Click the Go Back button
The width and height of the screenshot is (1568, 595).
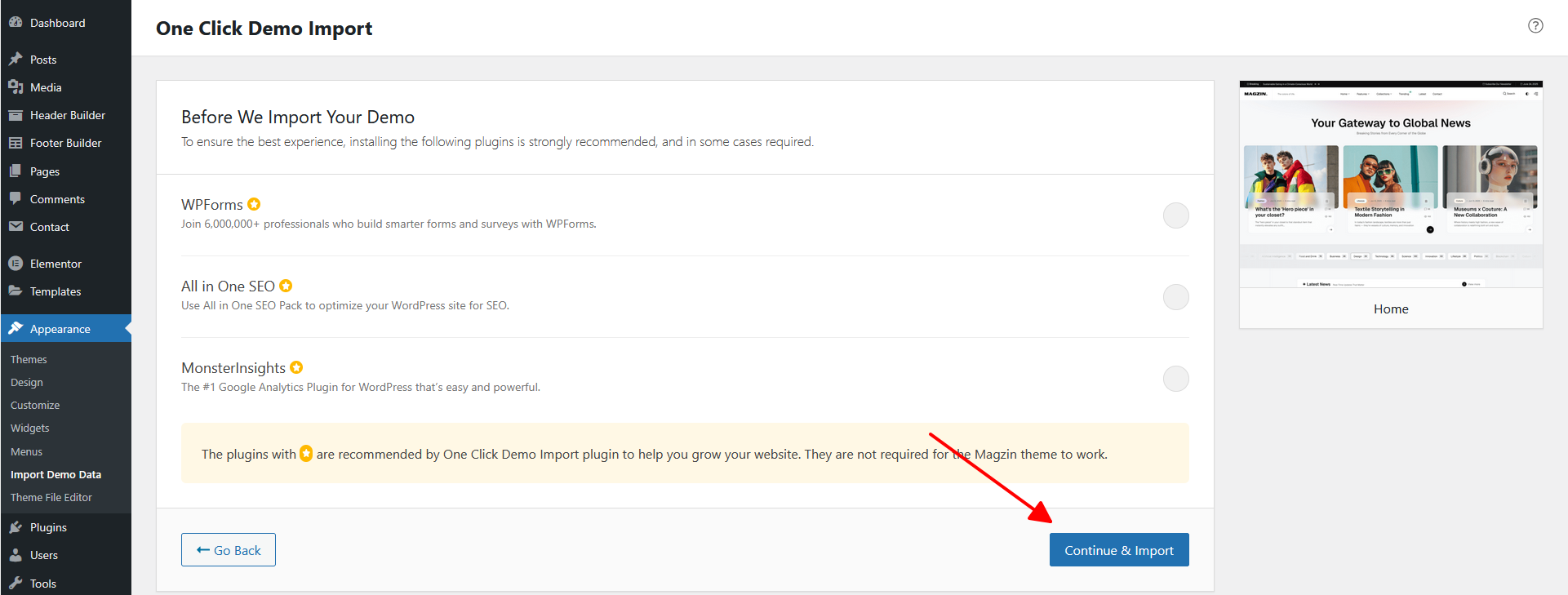pos(229,550)
